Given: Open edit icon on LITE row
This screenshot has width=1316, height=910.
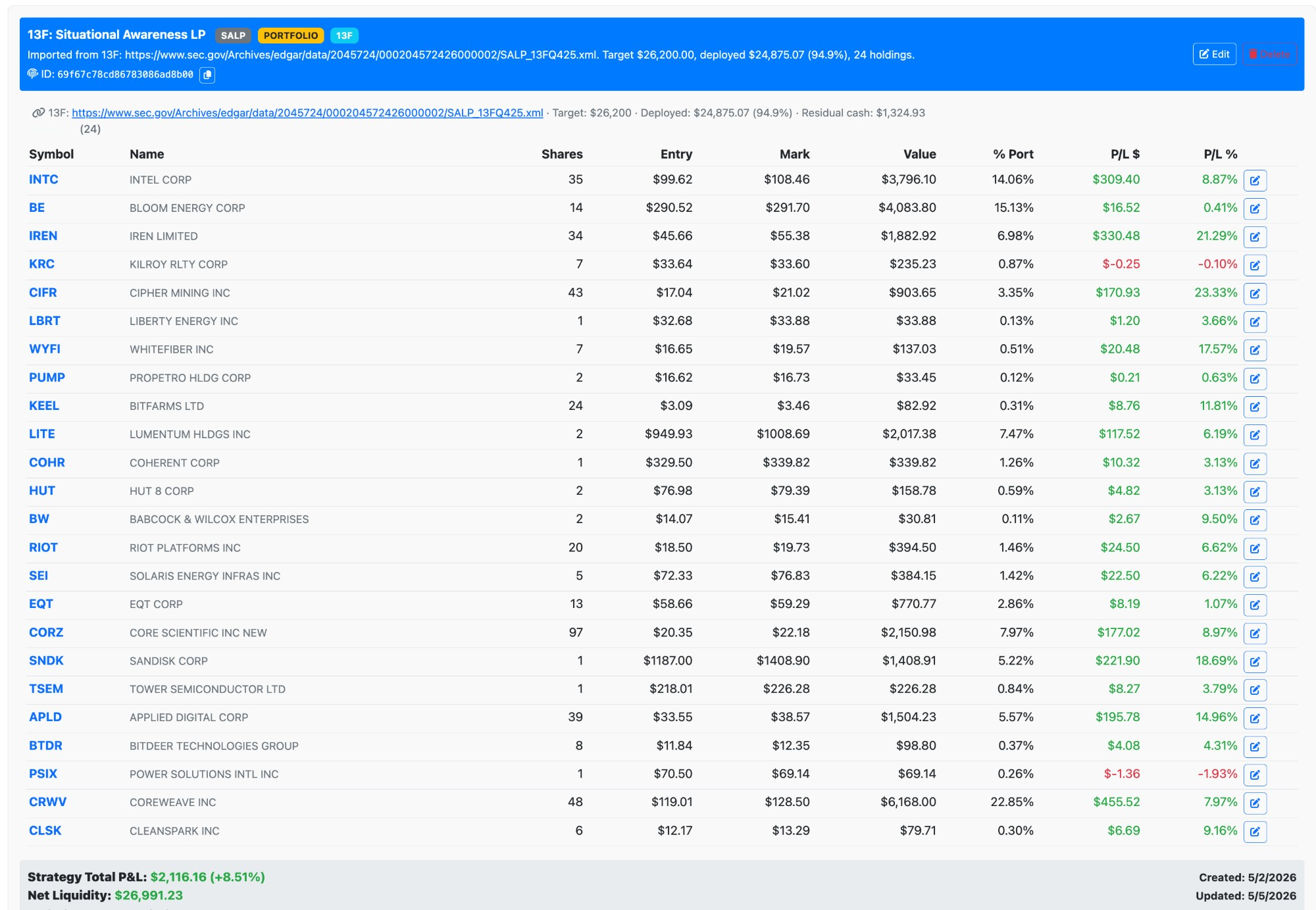Looking at the screenshot, I should pyautogui.click(x=1255, y=435).
